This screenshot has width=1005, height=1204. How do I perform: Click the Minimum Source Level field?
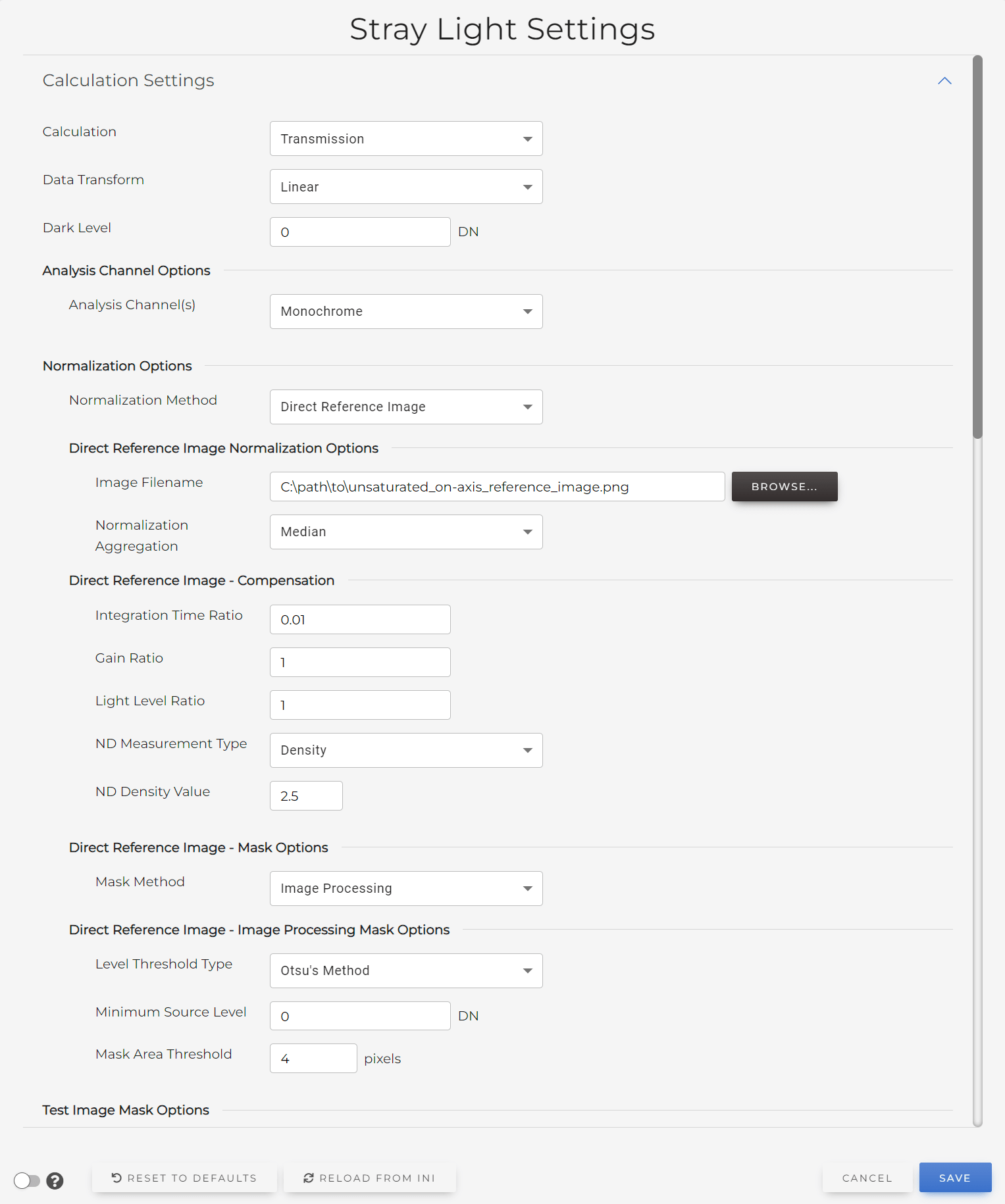click(360, 1016)
